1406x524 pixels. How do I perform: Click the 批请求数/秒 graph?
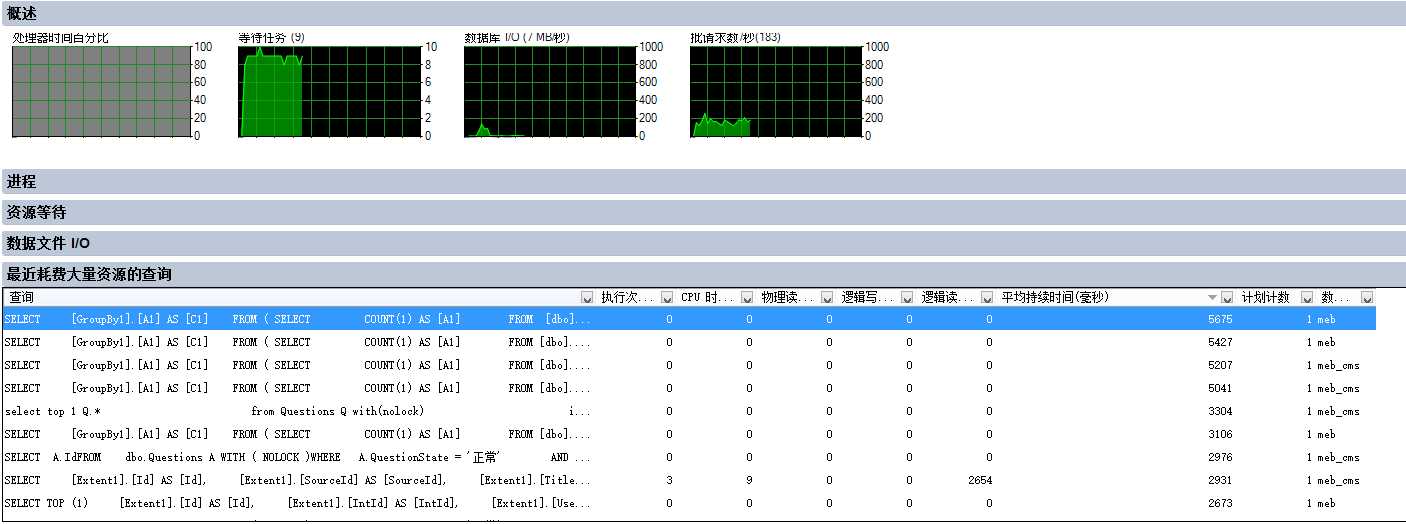tap(777, 91)
